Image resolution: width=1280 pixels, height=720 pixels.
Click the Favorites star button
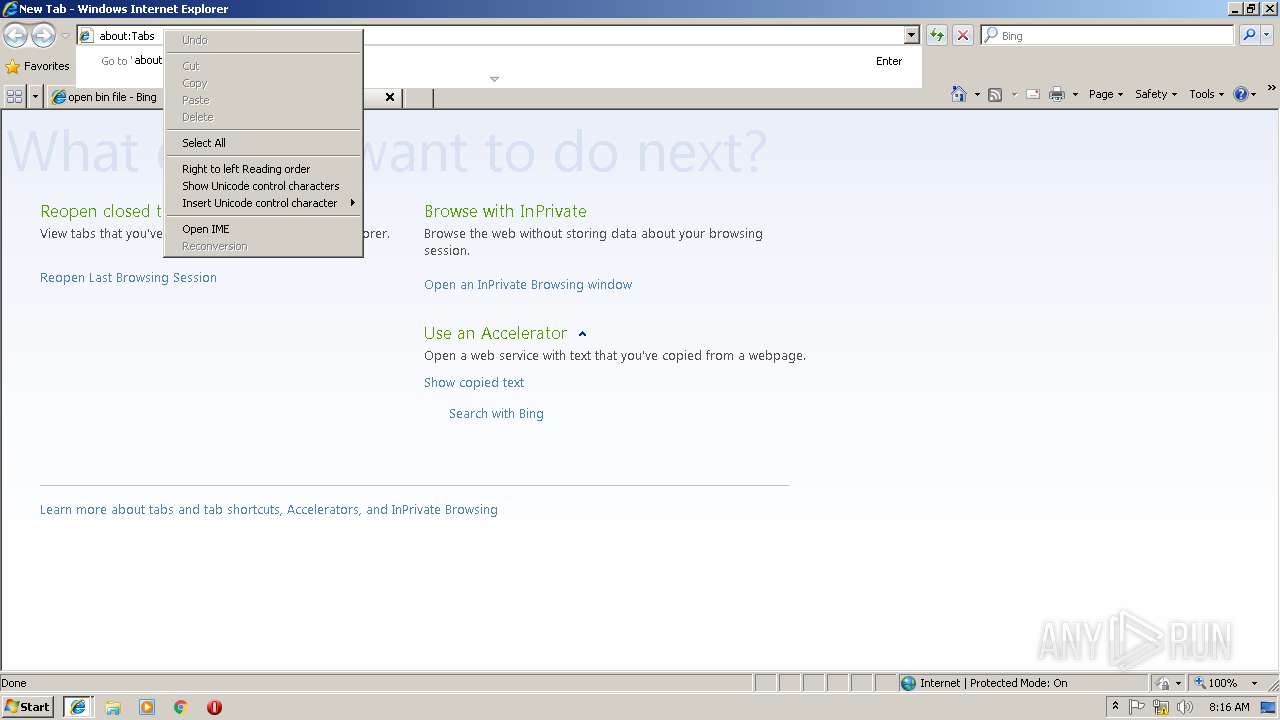click(37, 66)
